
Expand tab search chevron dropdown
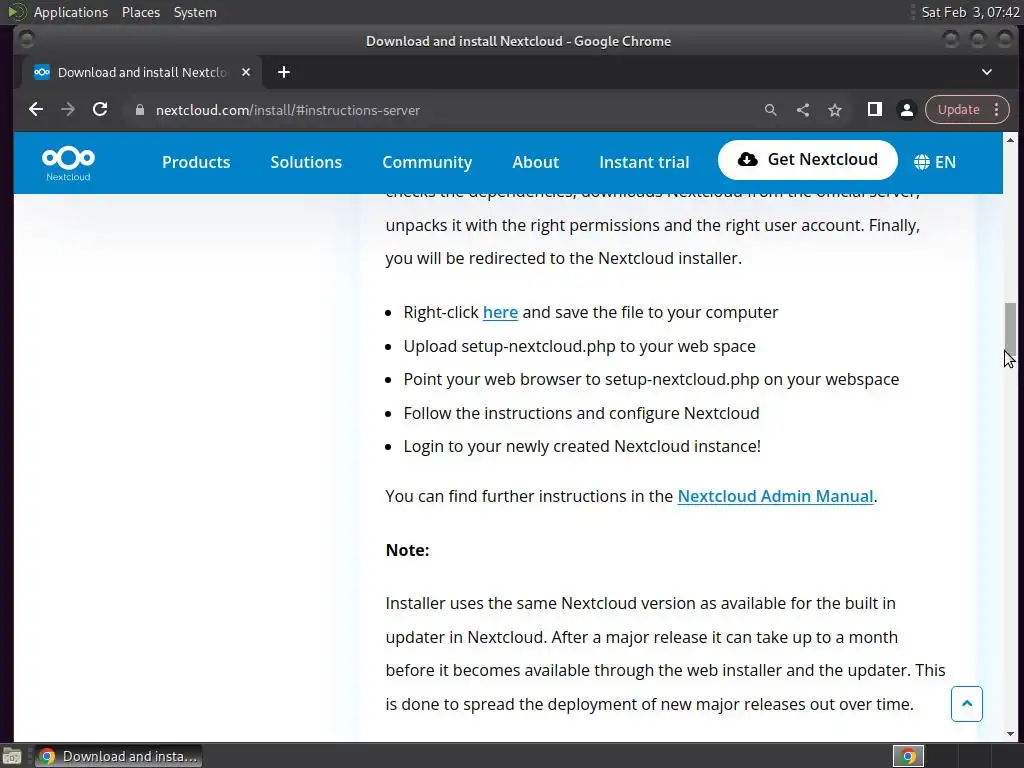987,72
